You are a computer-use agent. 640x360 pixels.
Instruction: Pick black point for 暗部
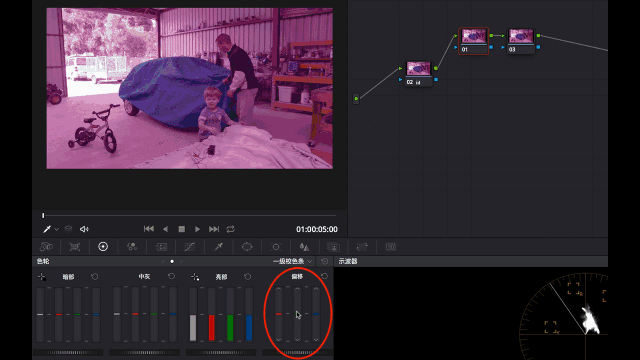coord(42,277)
